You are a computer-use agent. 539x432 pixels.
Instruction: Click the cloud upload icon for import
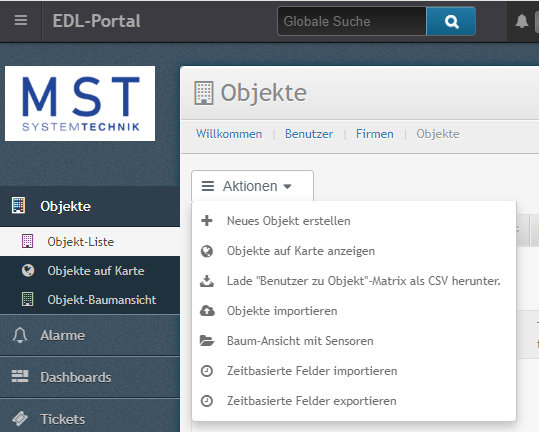point(207,311)
